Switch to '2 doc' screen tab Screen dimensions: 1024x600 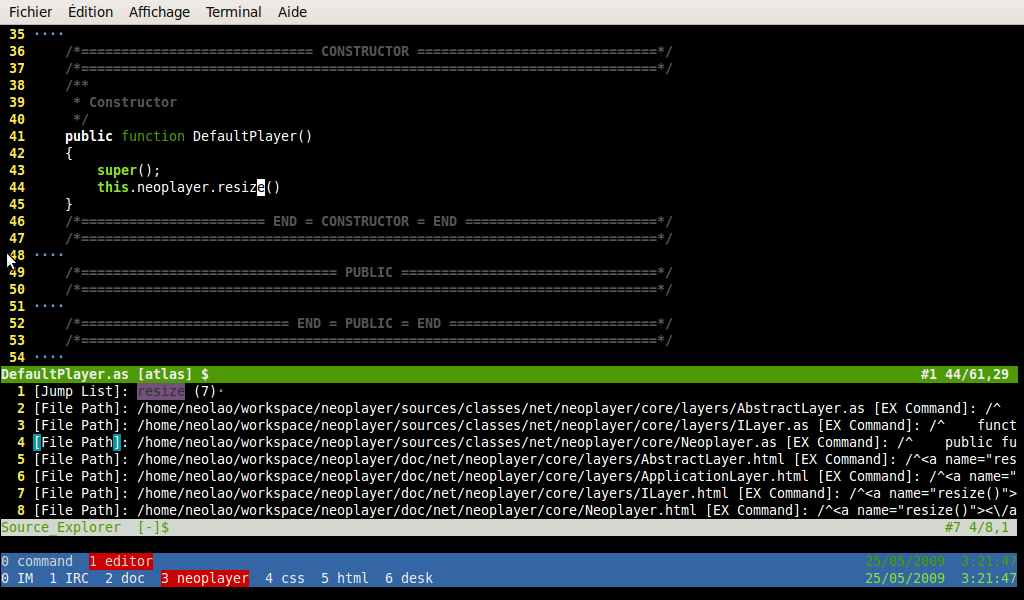point(125,578)
